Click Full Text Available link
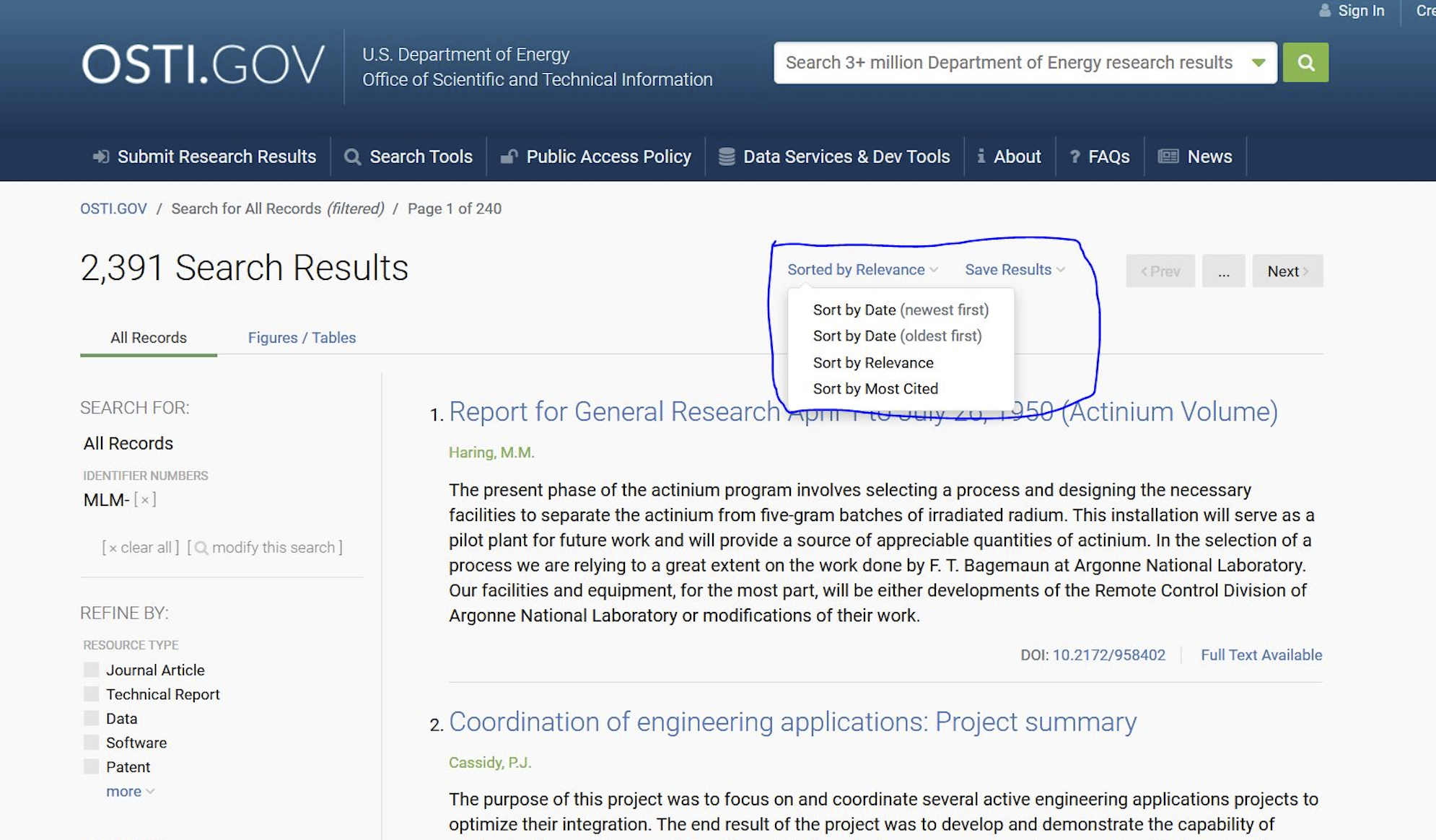1436x840 pixels. coord(1261,655)
